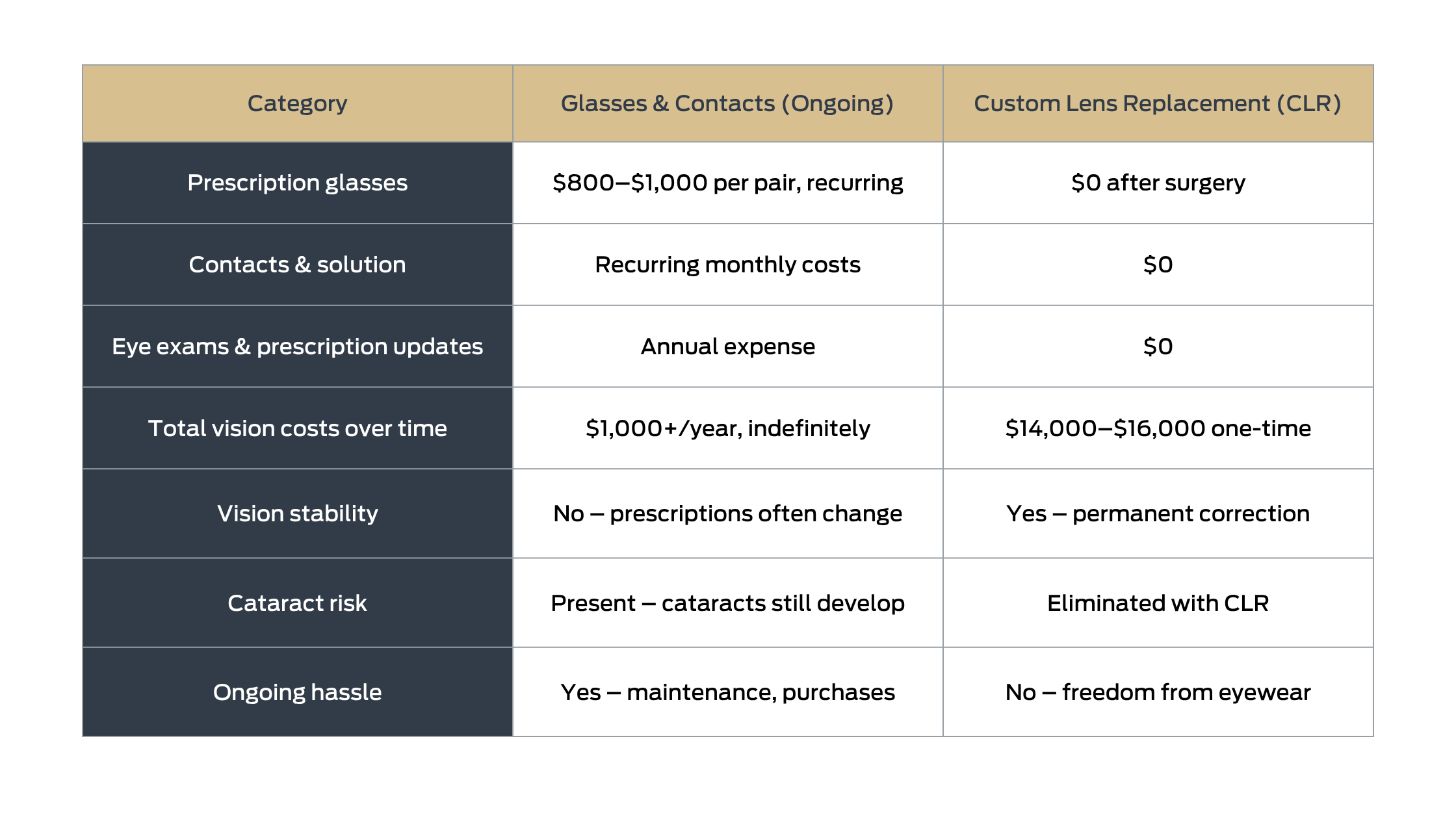Select the Vision stability row label

tap(297, 513)
